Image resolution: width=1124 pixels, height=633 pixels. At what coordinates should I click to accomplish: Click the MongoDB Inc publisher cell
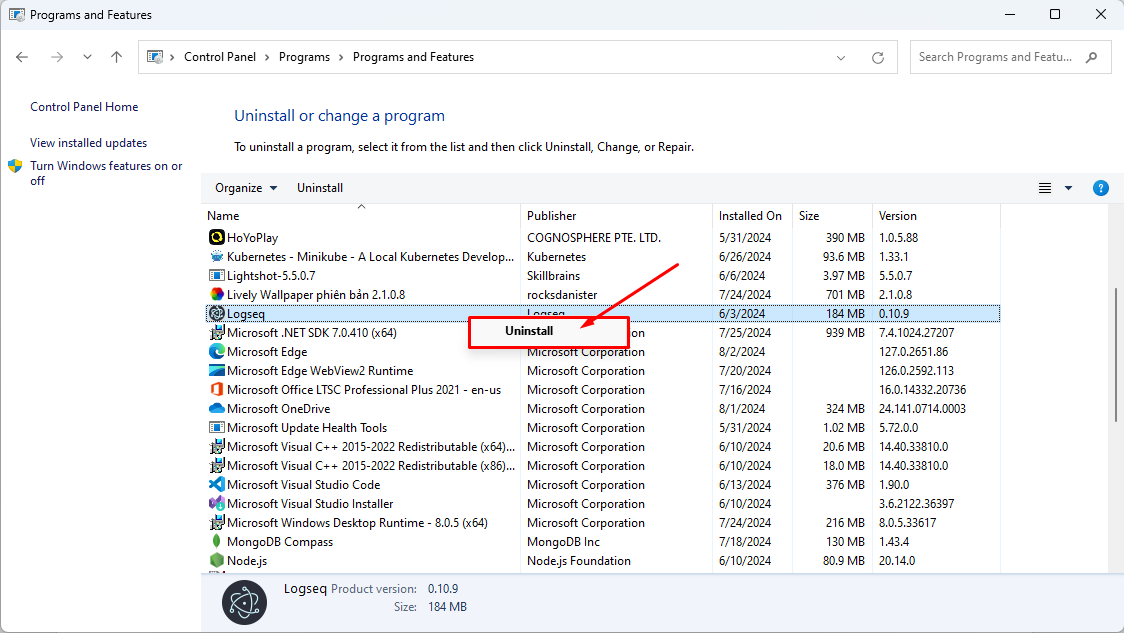coord(563,542)
